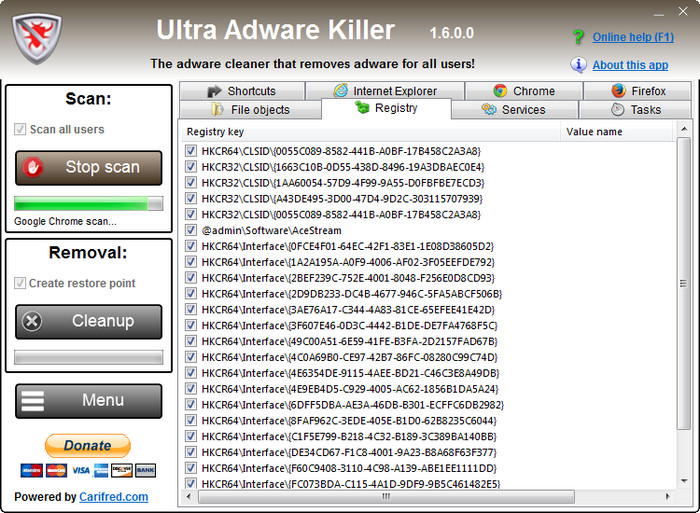Sort by the Registry key column header
The width and height of the screenshot is (700, 513).
[x=371, y=132]
